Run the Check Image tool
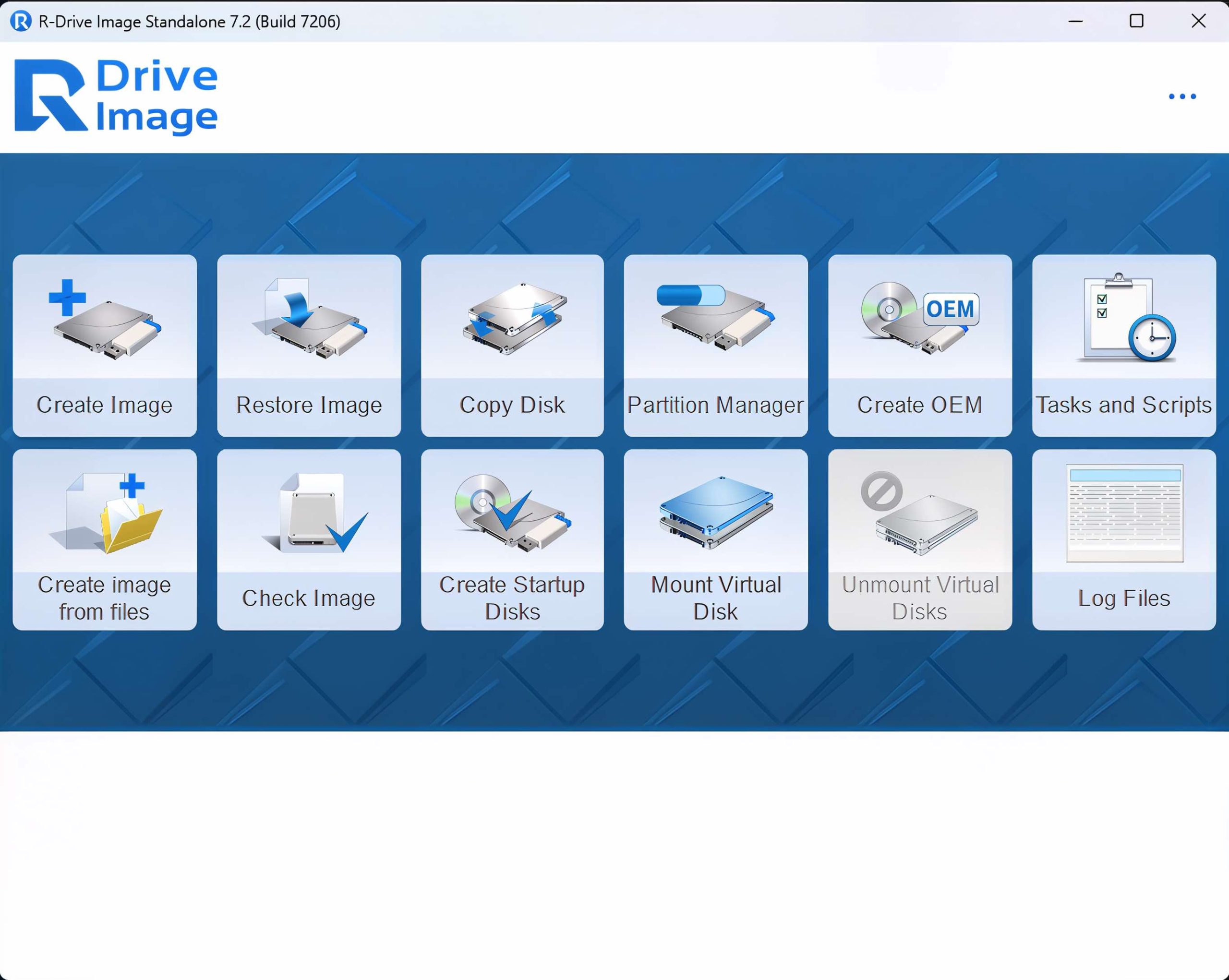This screenshot has height=980, width=1229. coord(309,539)
